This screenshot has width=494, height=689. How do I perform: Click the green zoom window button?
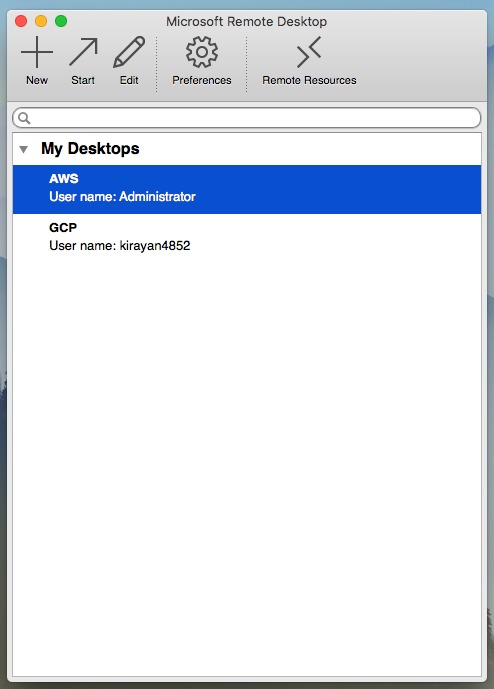tap(61, 21)
